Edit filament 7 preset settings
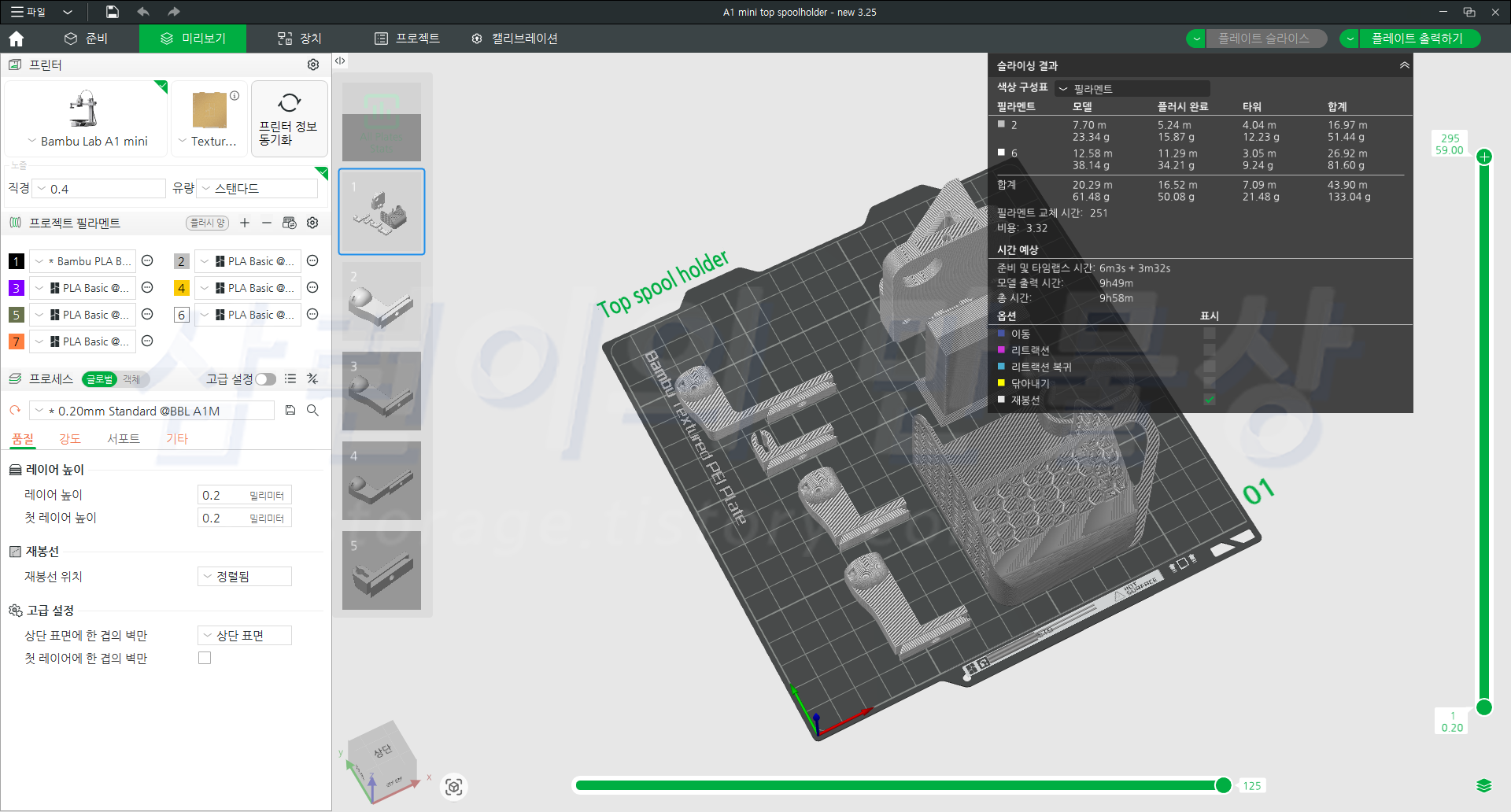1511x812 pixels. click(147, 341)
